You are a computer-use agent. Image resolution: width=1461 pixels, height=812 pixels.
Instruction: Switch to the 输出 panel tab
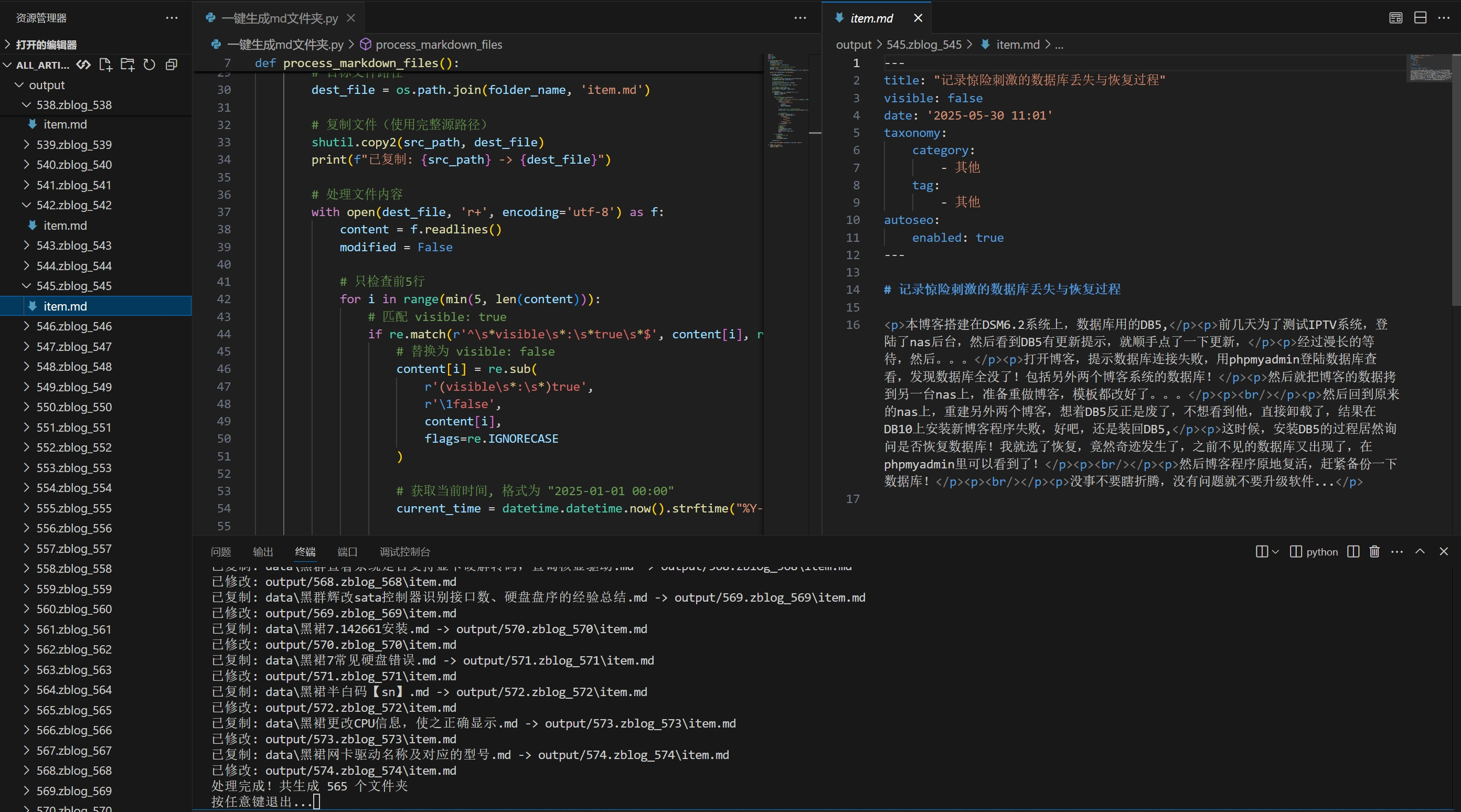(x=263, y=552)
